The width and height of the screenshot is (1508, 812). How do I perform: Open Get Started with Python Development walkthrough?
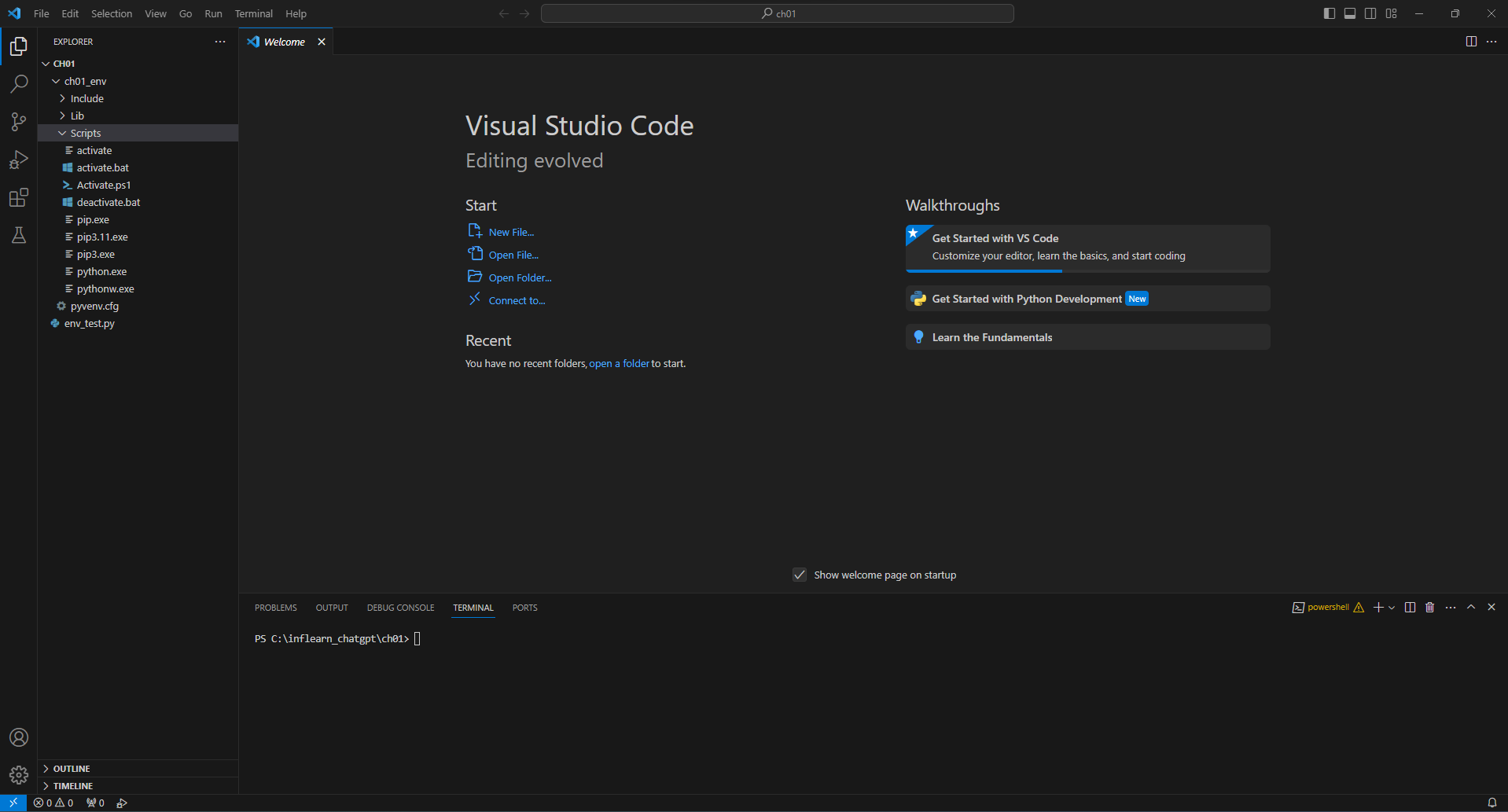point(1087,299)
